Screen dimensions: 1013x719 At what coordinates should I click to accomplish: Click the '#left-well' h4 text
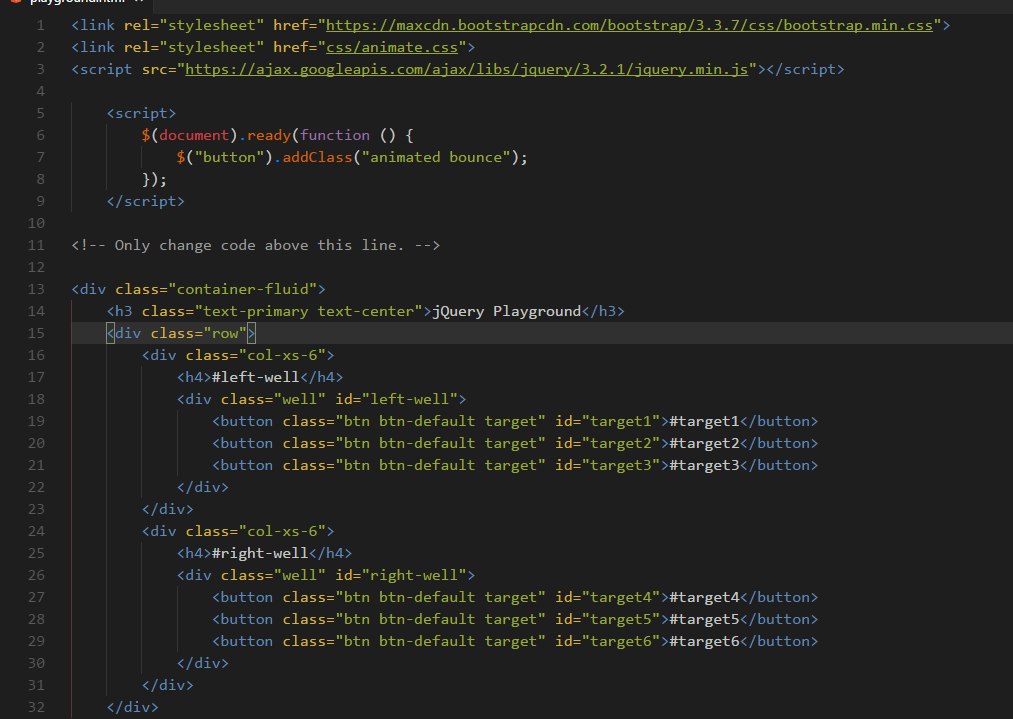256,377
